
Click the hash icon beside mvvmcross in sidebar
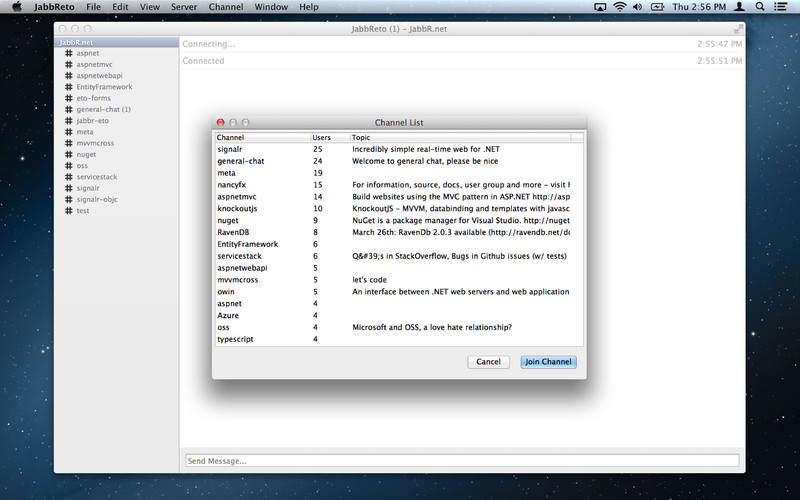(68, 143)
